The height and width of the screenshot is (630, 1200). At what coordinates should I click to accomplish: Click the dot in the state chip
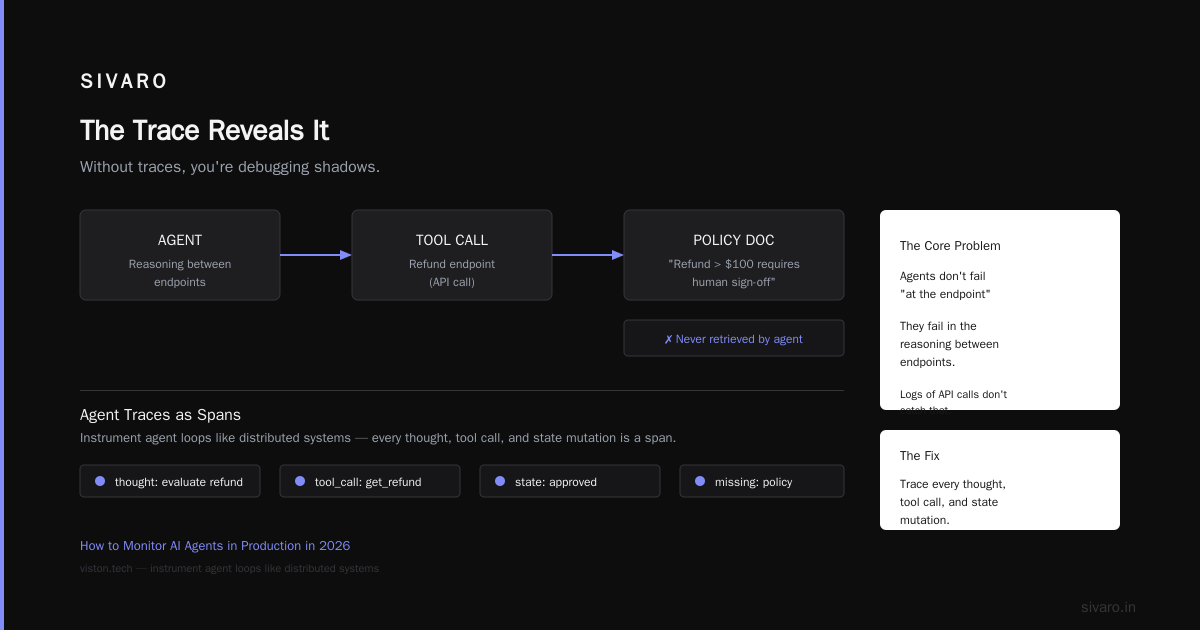click(x=500, y=481)
